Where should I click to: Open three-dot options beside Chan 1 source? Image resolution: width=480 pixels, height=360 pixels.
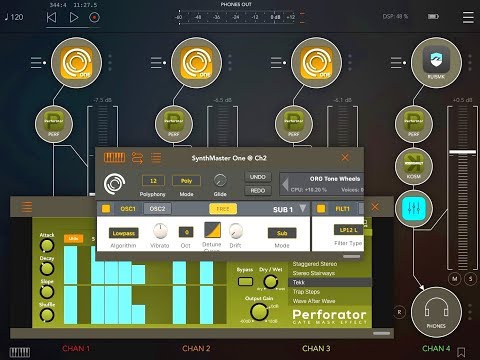(110, 62)
